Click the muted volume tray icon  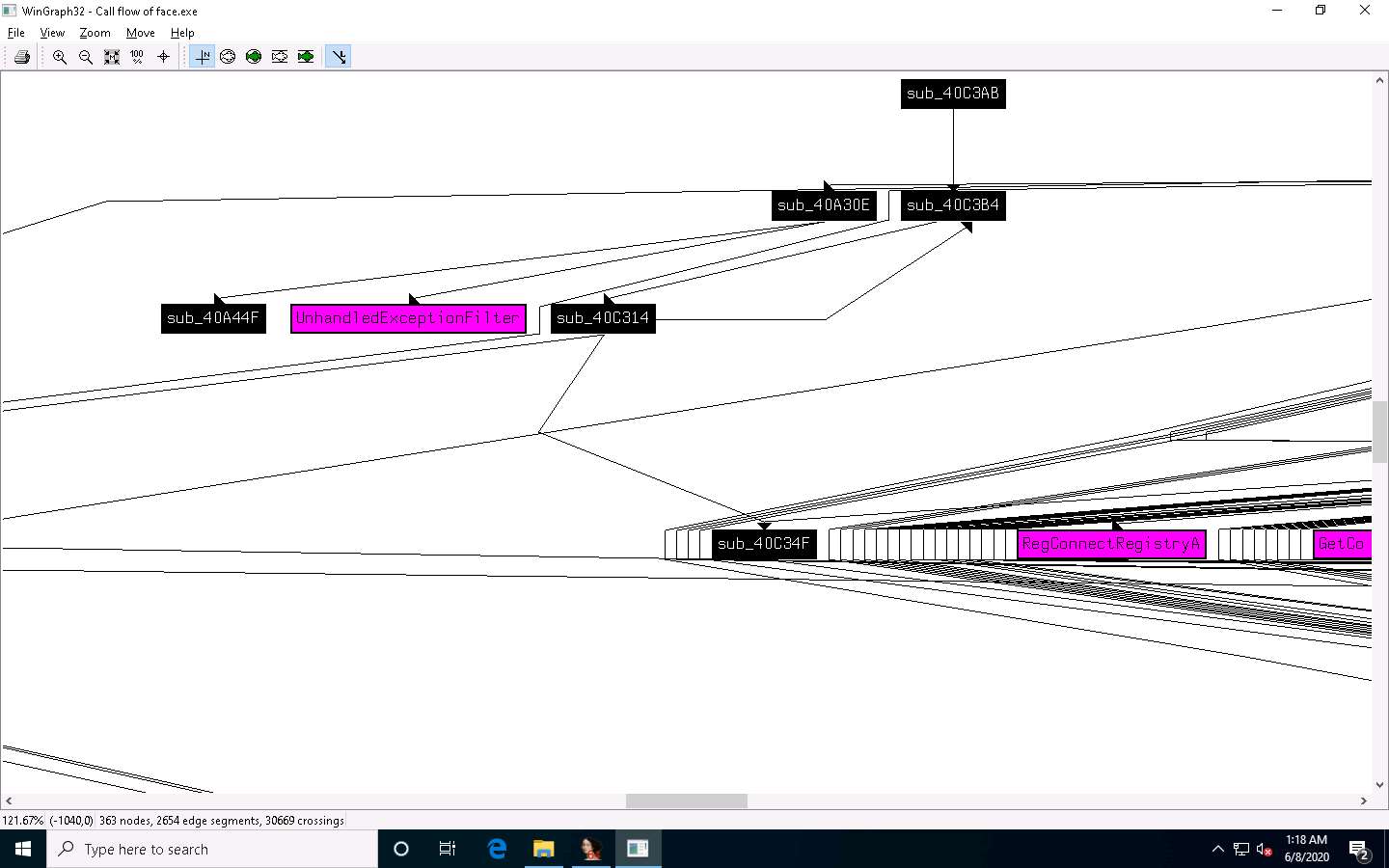(1265, 850)
